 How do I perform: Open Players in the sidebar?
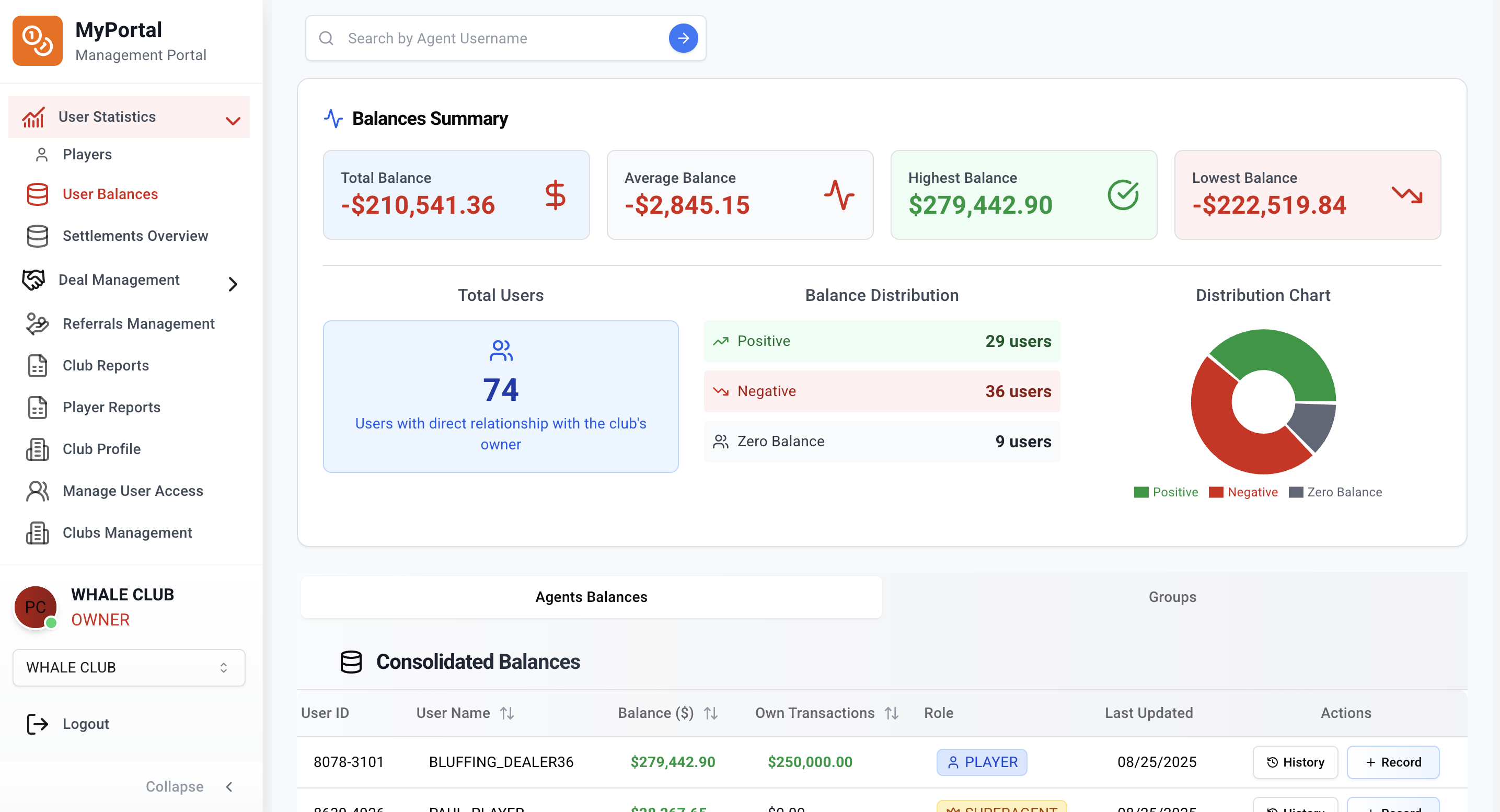click(x=87, y=154)
